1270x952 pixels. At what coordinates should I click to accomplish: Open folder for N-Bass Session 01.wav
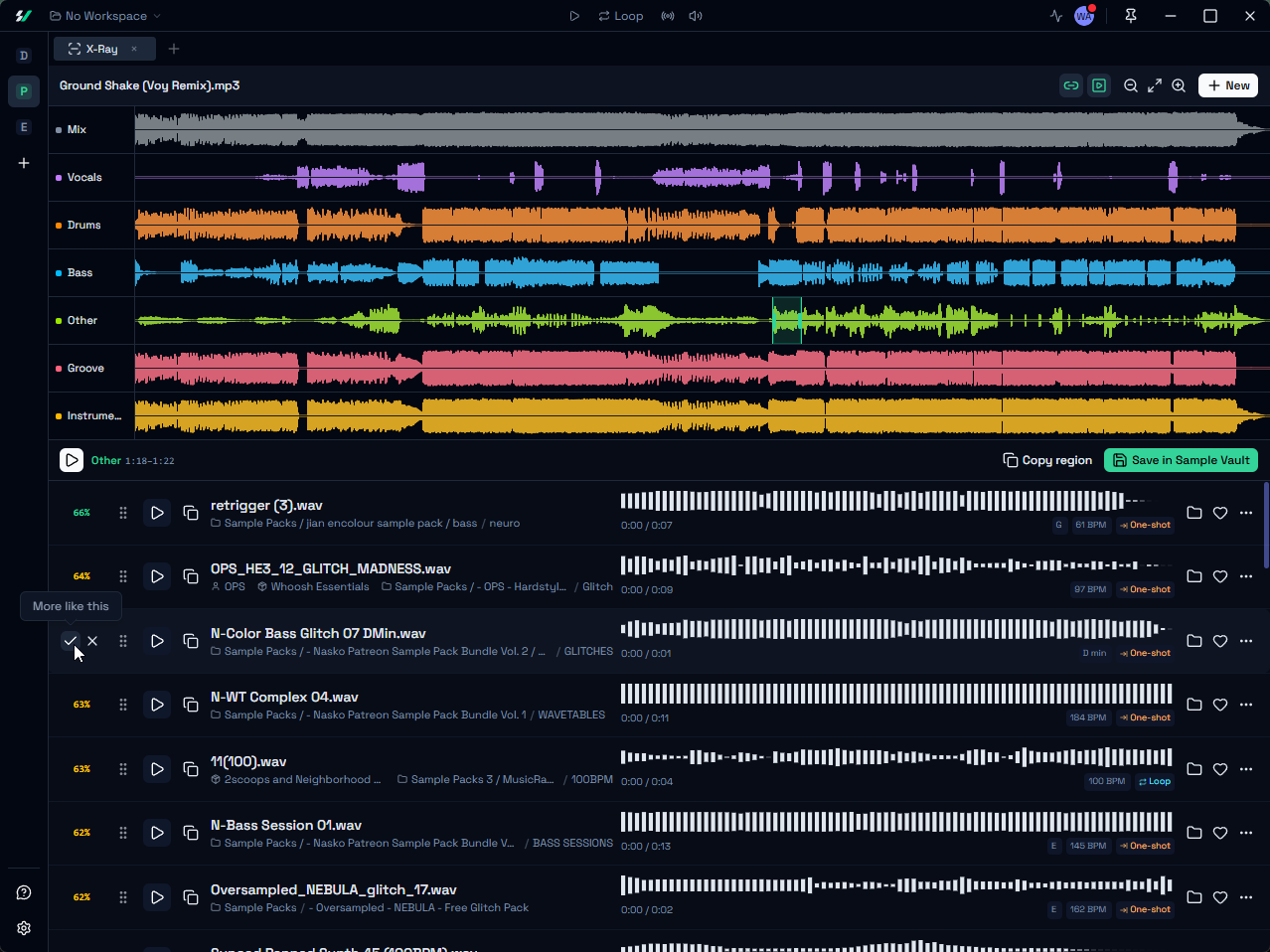point(1194,833)
